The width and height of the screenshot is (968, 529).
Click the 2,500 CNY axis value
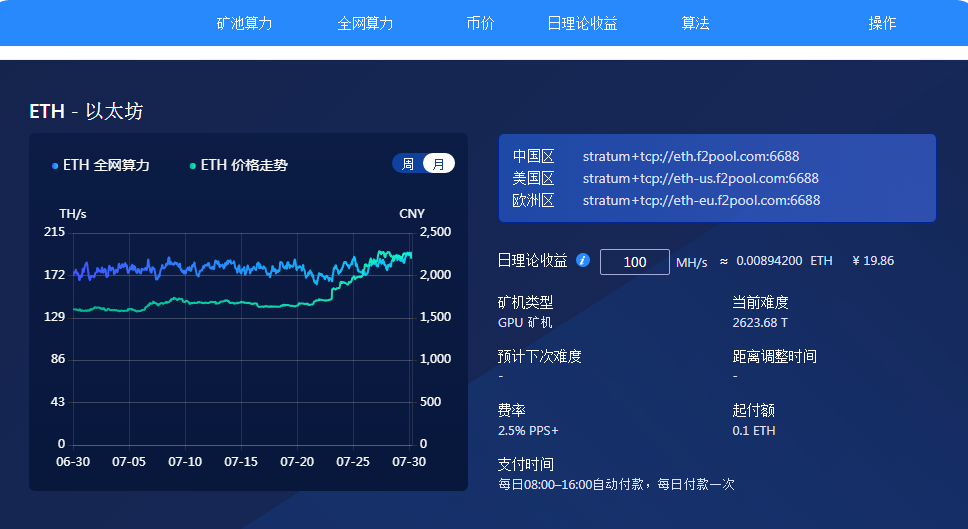435,232
